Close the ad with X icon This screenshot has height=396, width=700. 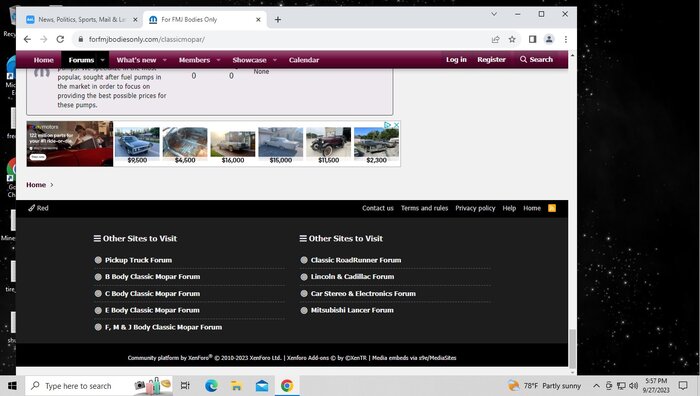pyautogui.click(x=396, y=125)
